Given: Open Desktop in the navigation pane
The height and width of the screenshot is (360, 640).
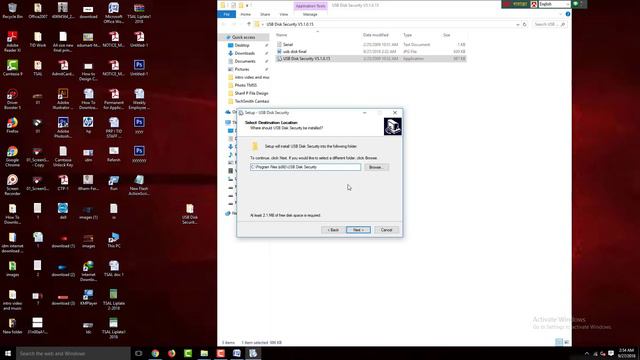Looking at the screenshot, I should (x=242, y=45).
